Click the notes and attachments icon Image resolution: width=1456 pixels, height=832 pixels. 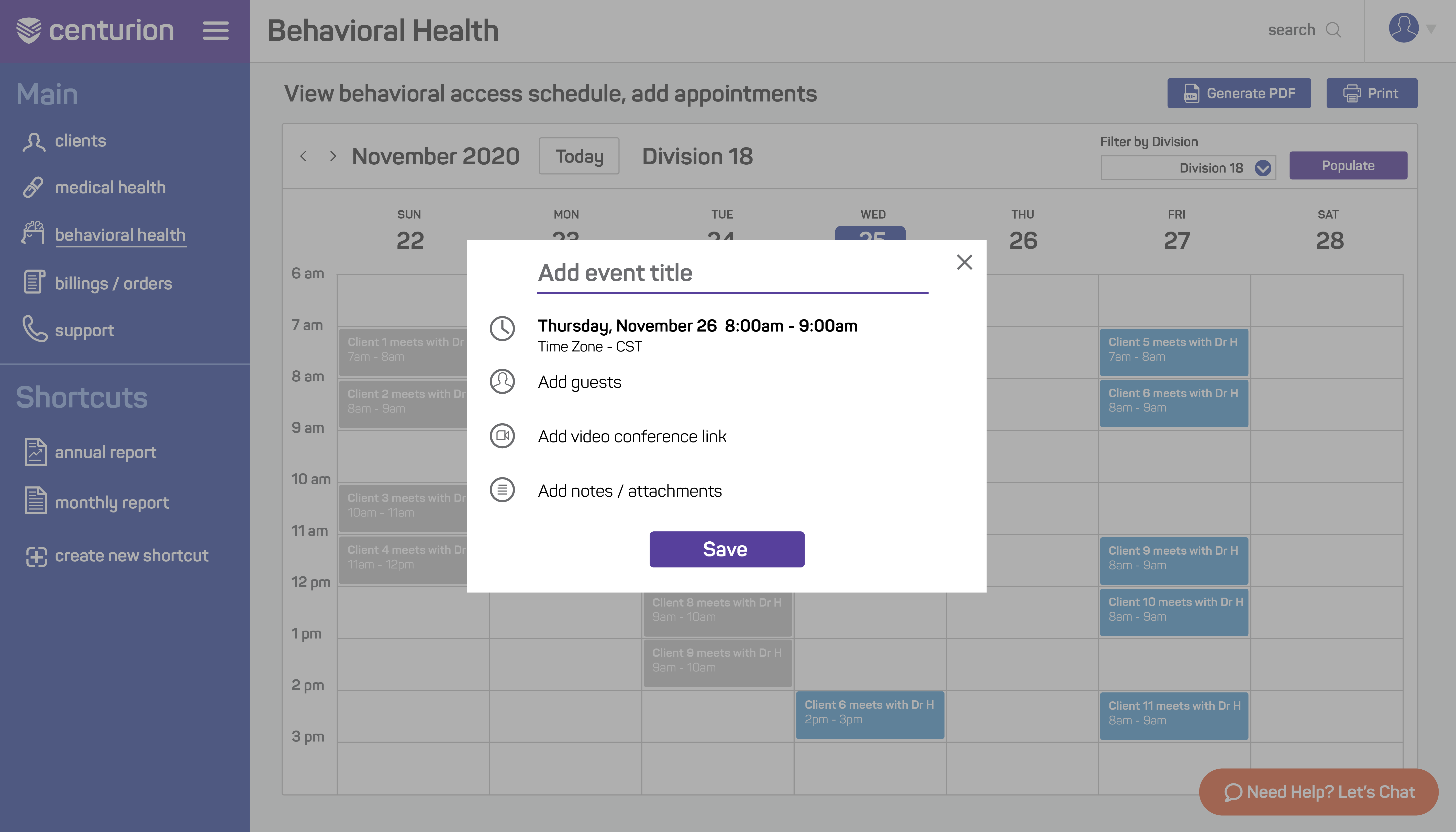[x=502, y=490]
